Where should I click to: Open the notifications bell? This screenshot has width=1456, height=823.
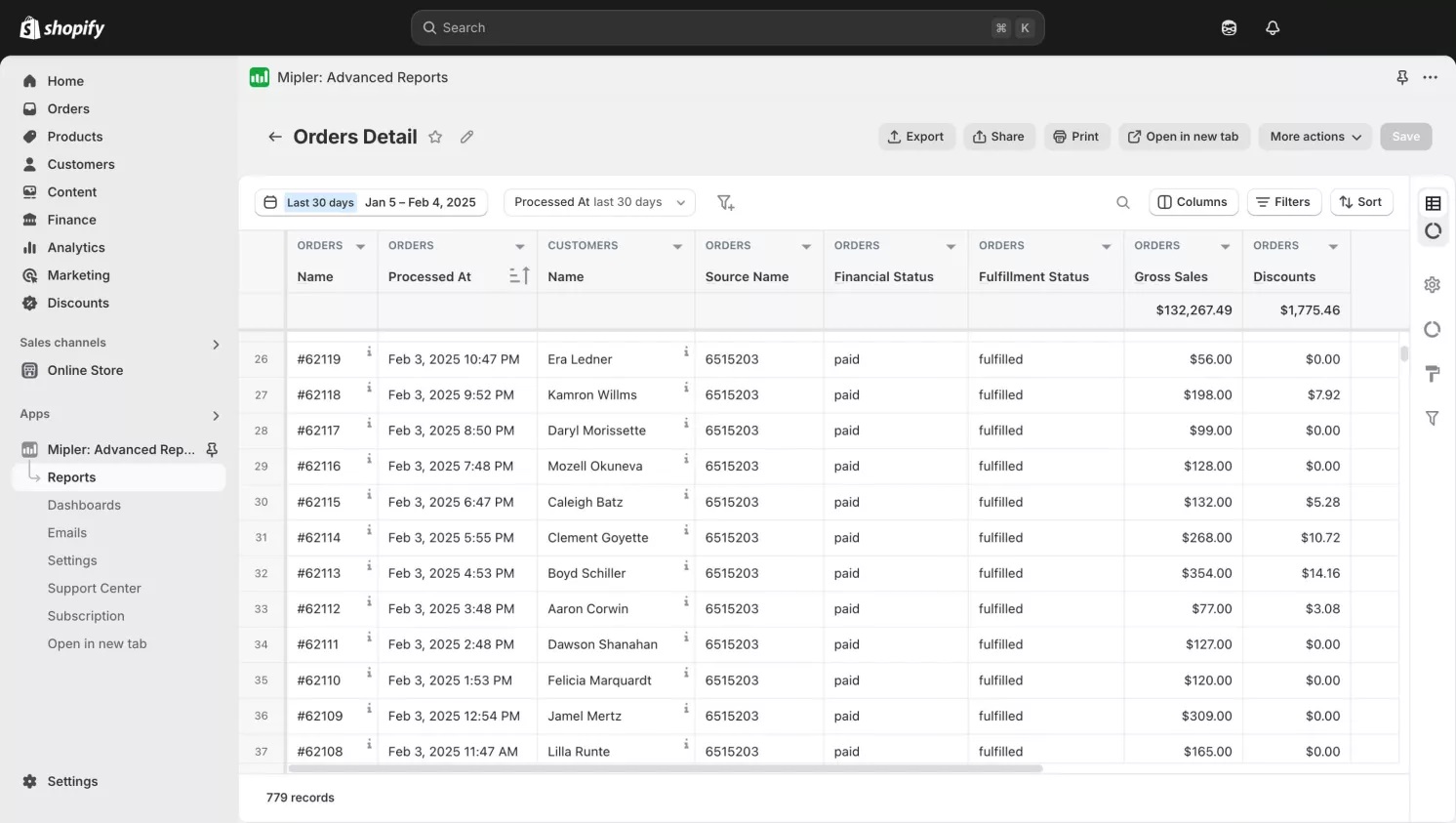pyautogui.click(x=1273, y=27)
